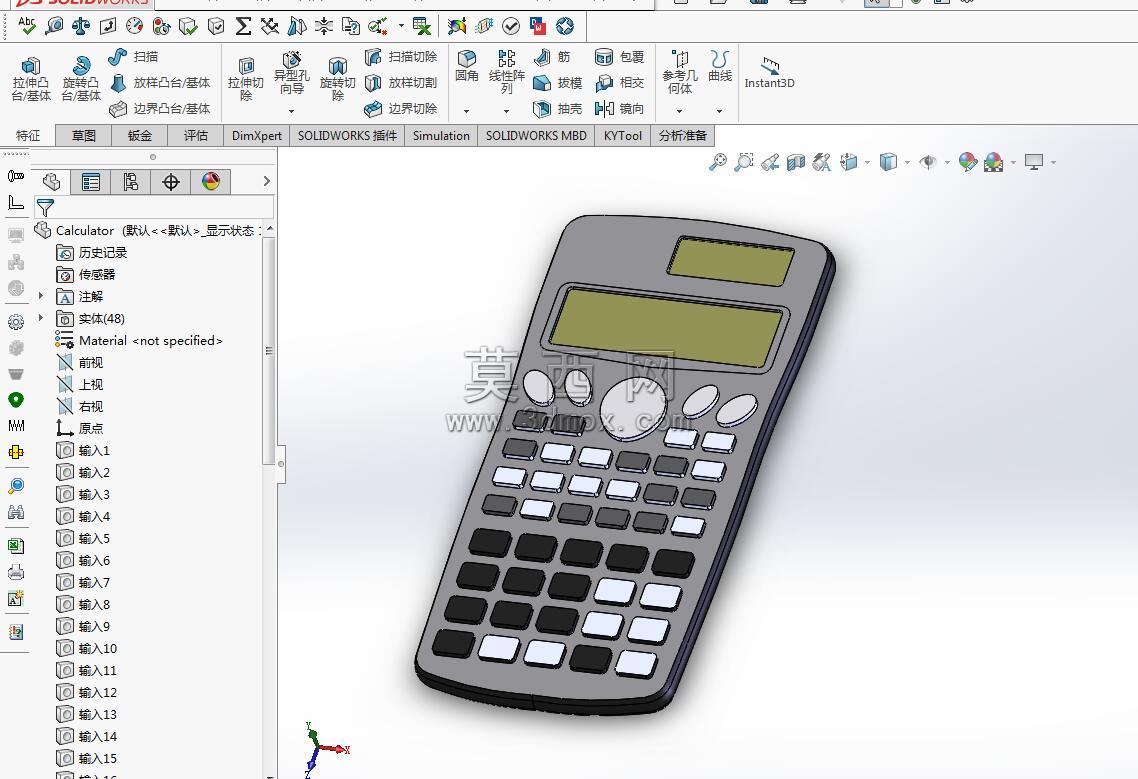Viewport: 1138px width, 779px height.
Task: Select the Shell 抽壳 tool
Action: coord(557,109)
